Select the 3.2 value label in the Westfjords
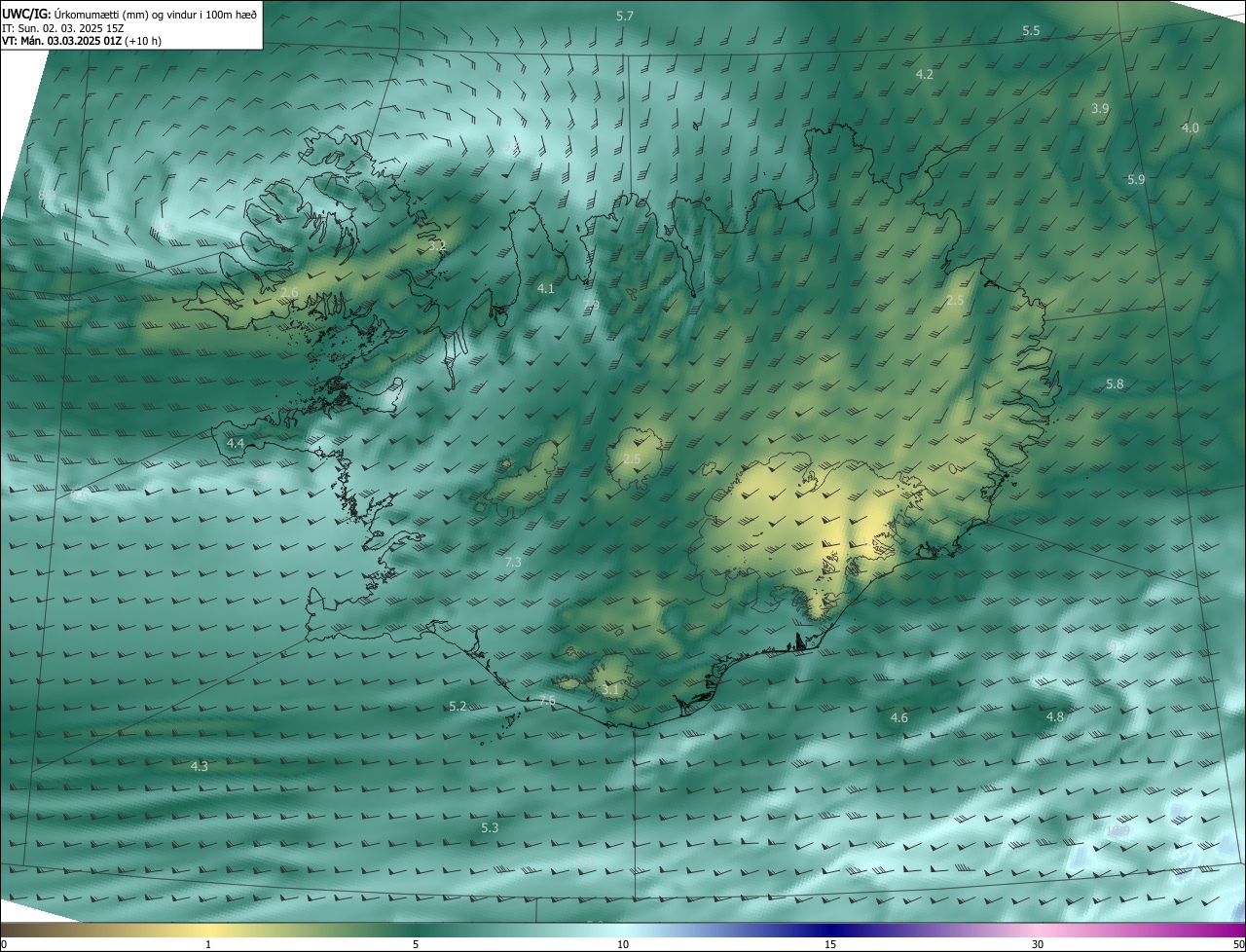Viewport: 1246px width, 952px height. (437, 247)
